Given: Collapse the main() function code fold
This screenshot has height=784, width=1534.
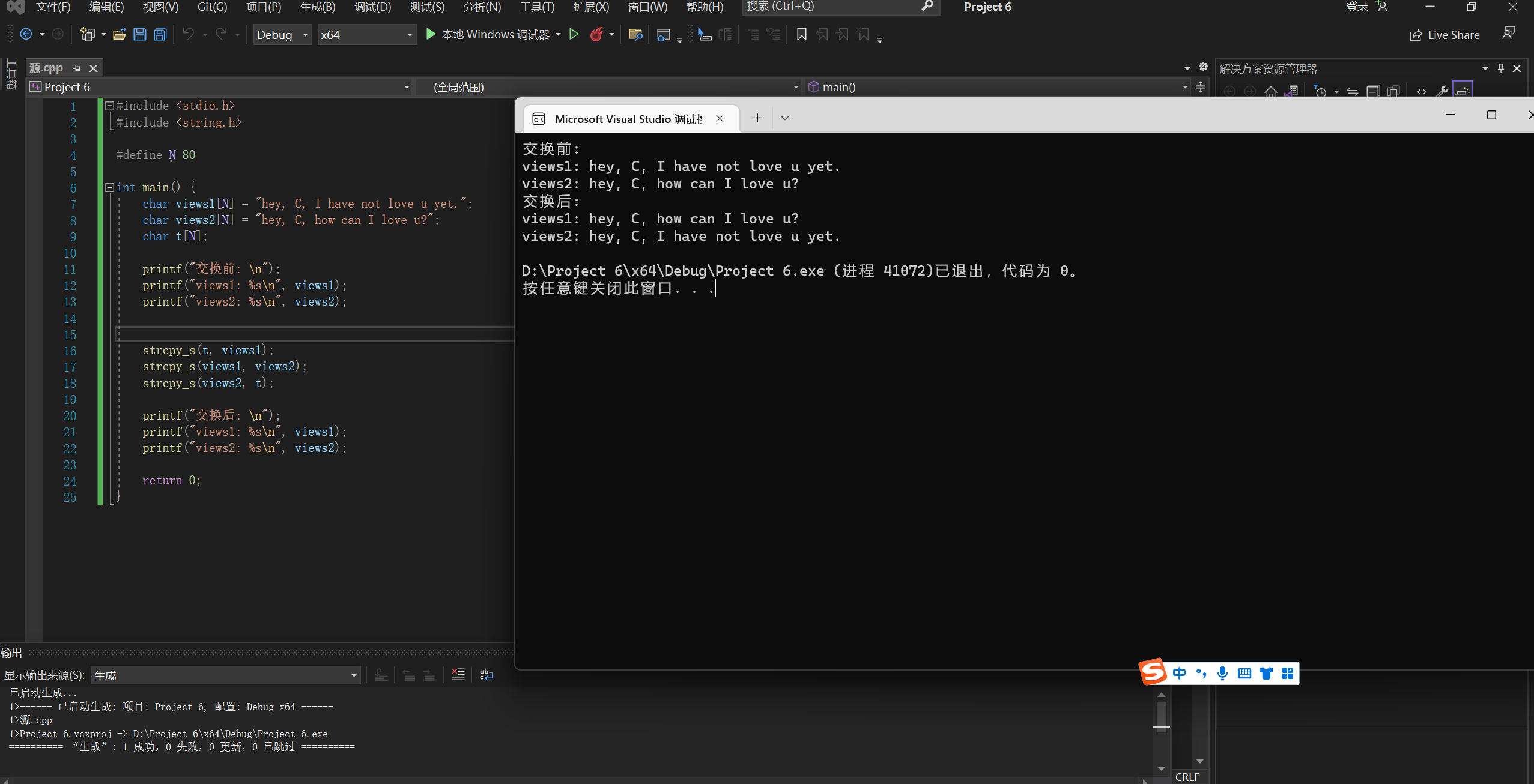Looking at the screenshot, I should pos(109,187).
